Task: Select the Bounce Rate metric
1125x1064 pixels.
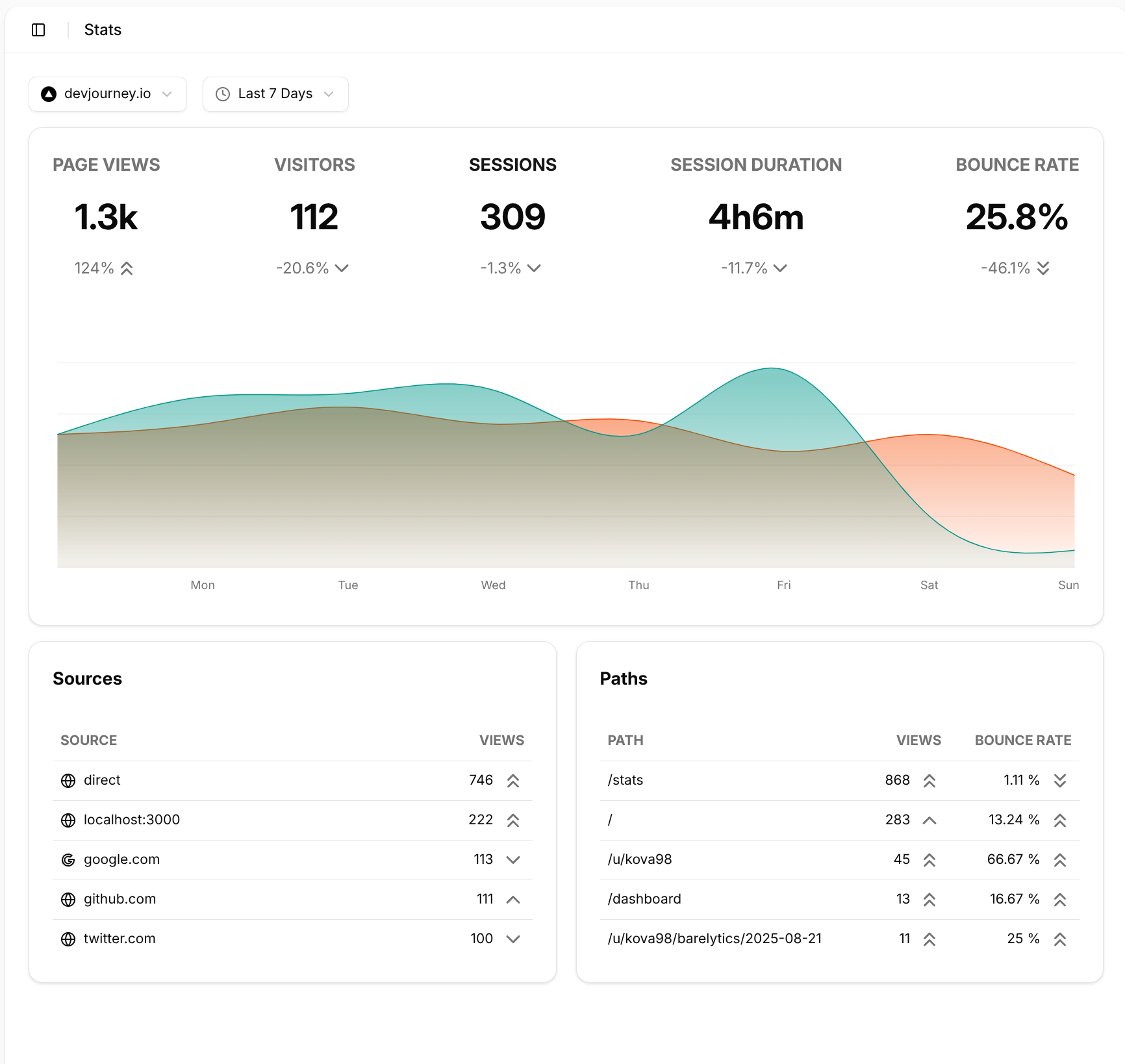Action: tap(1017, 165)
